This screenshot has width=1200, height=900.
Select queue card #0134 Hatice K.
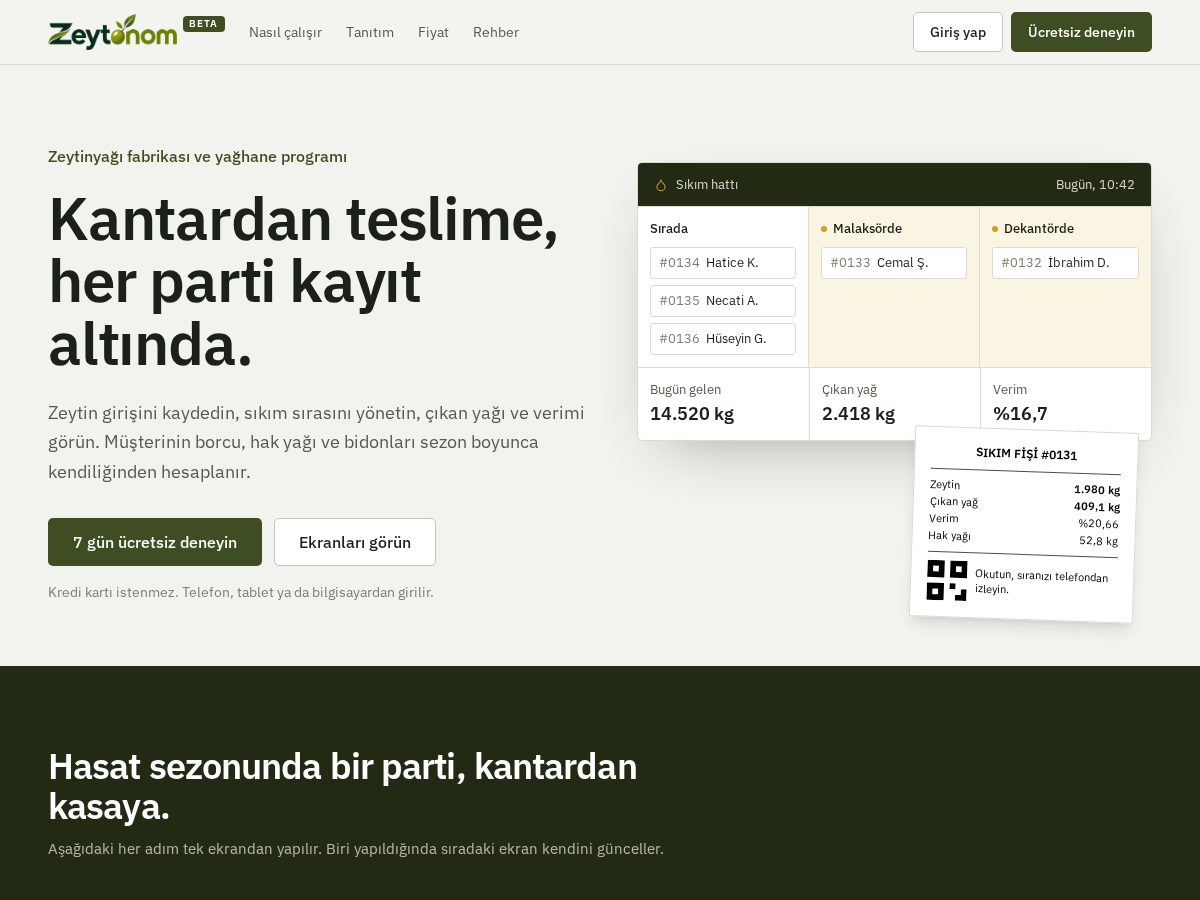pyautogui.click(x=723, y=263)
